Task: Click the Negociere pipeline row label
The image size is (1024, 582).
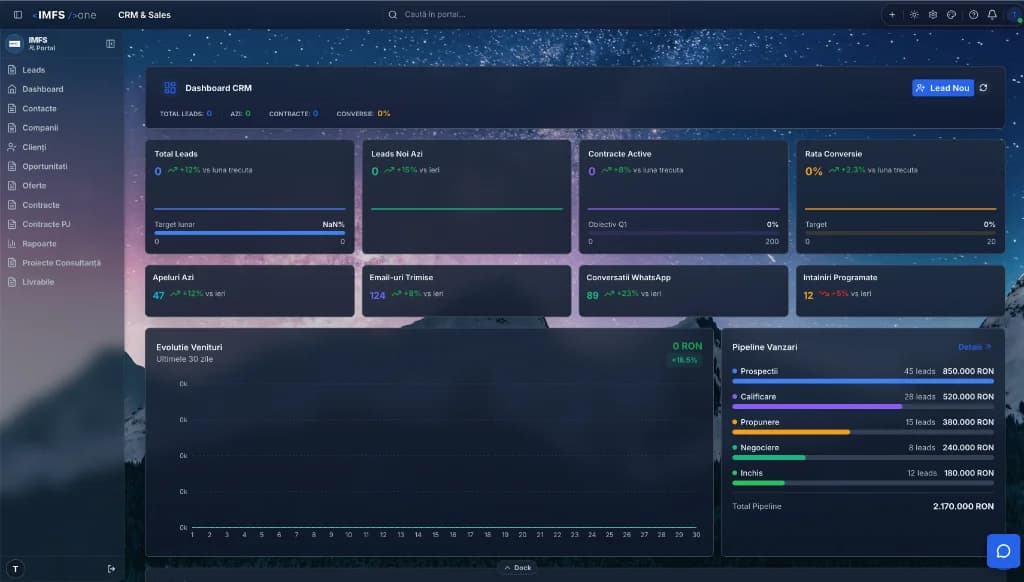Action: pos(760,447)
